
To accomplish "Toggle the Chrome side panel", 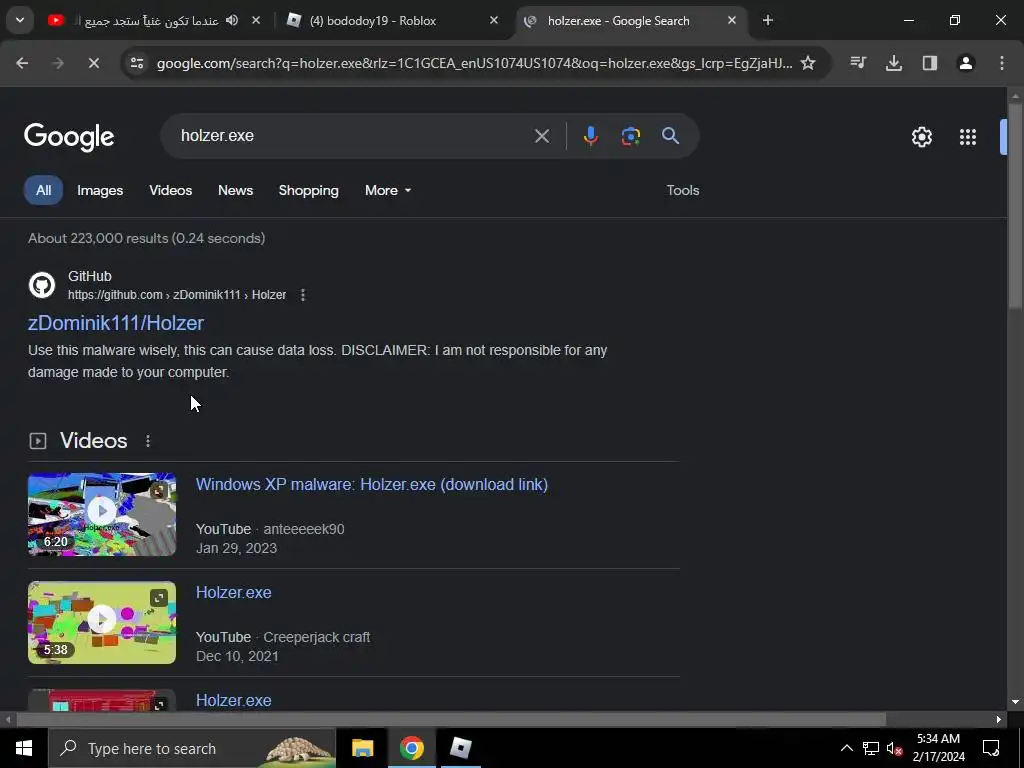I will (930, 63).
